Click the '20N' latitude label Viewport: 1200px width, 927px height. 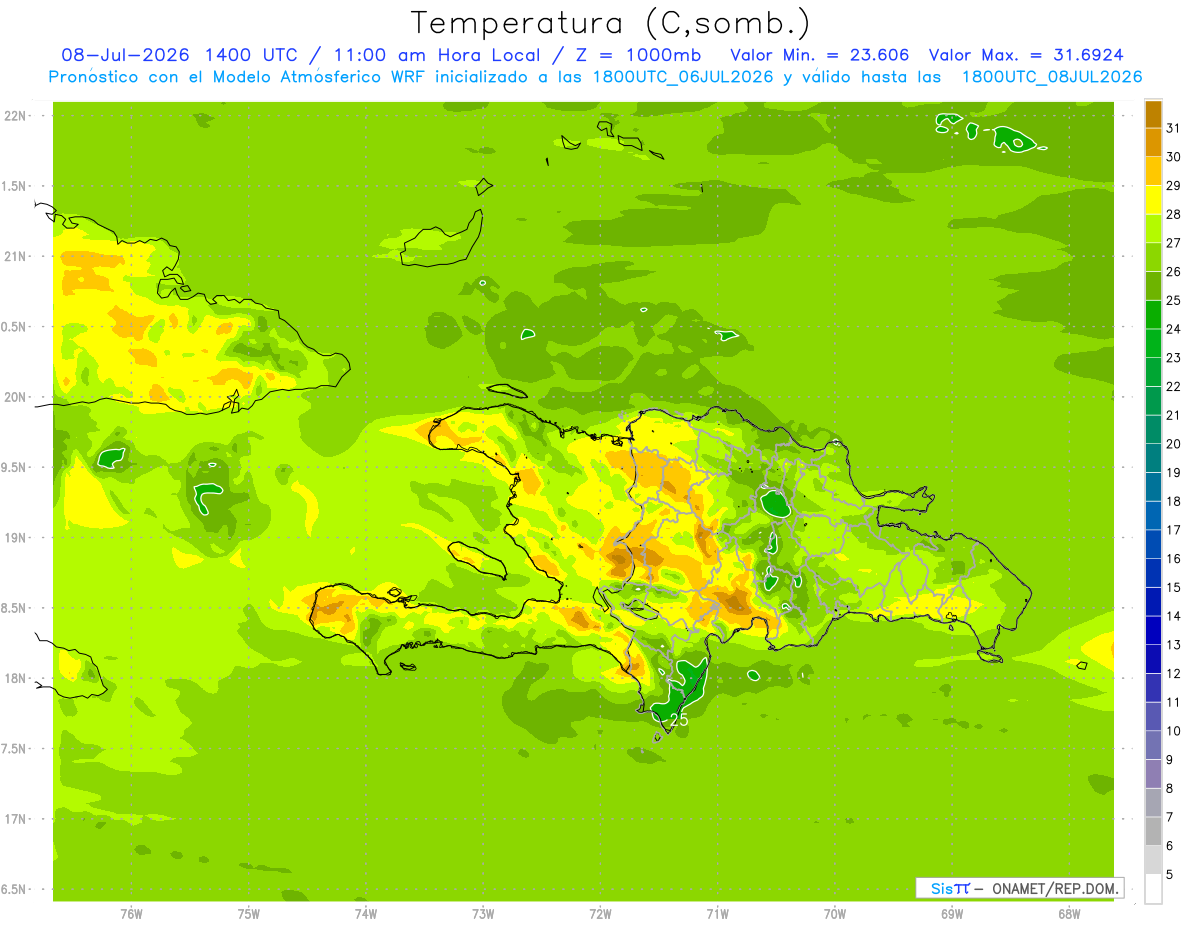tap(14, 397)
